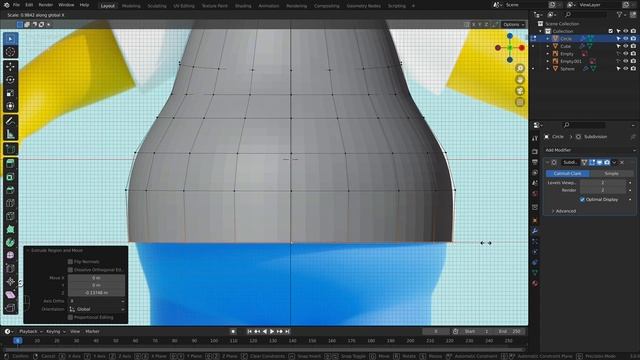Open the Add Modifier dropdown
The width and height of the screenshot is (640, 360).
pos(590,150)
